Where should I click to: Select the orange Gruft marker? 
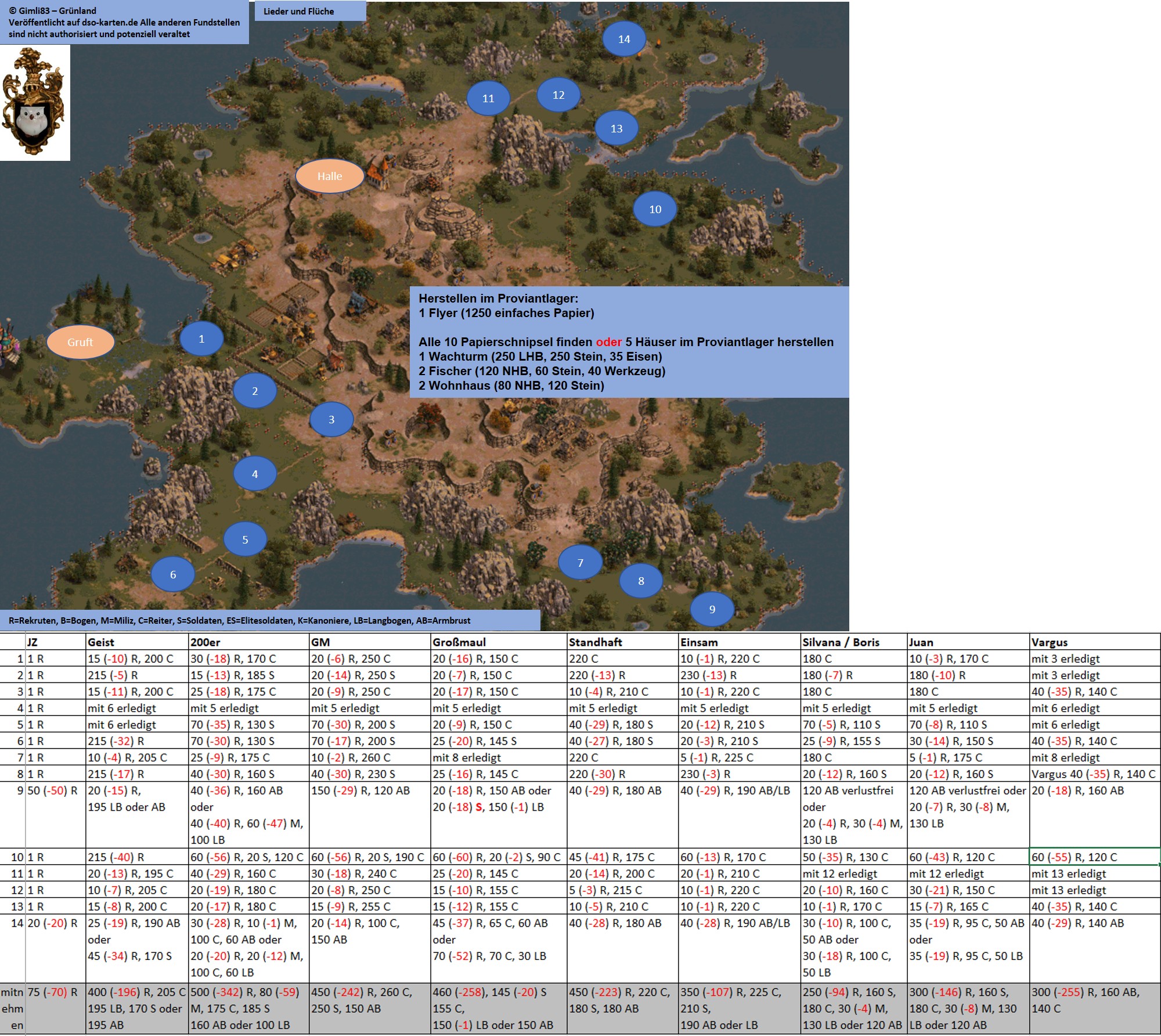click(80, 342)
